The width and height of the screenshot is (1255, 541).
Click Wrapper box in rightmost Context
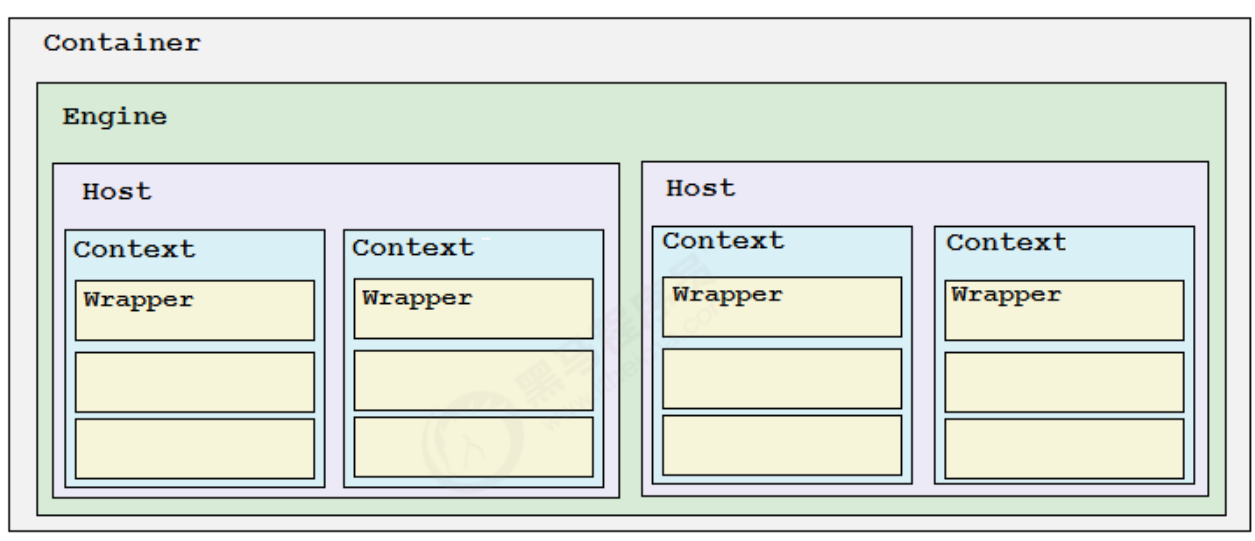click(1064, 310)
